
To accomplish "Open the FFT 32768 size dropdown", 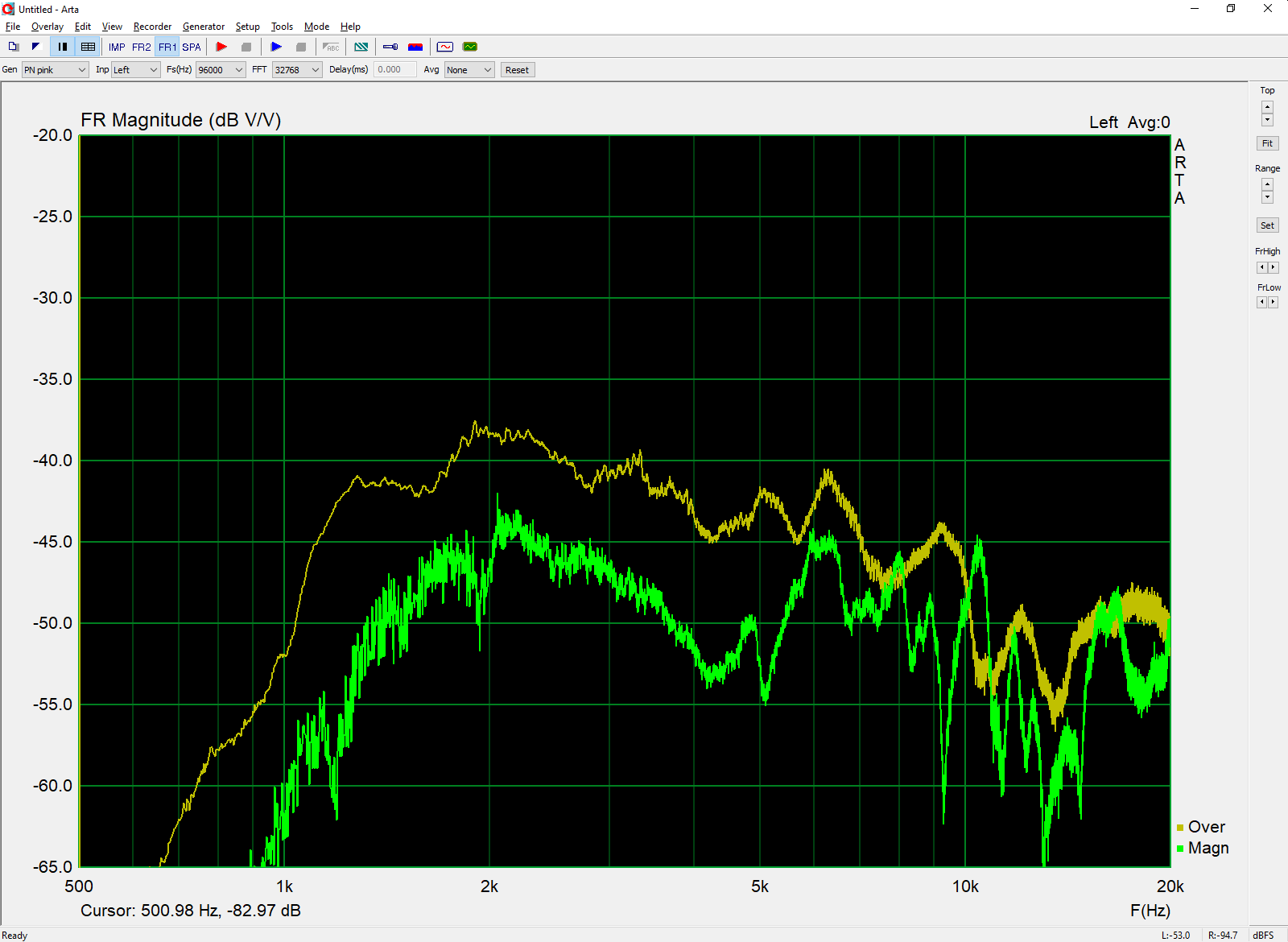I will point(297,70).
